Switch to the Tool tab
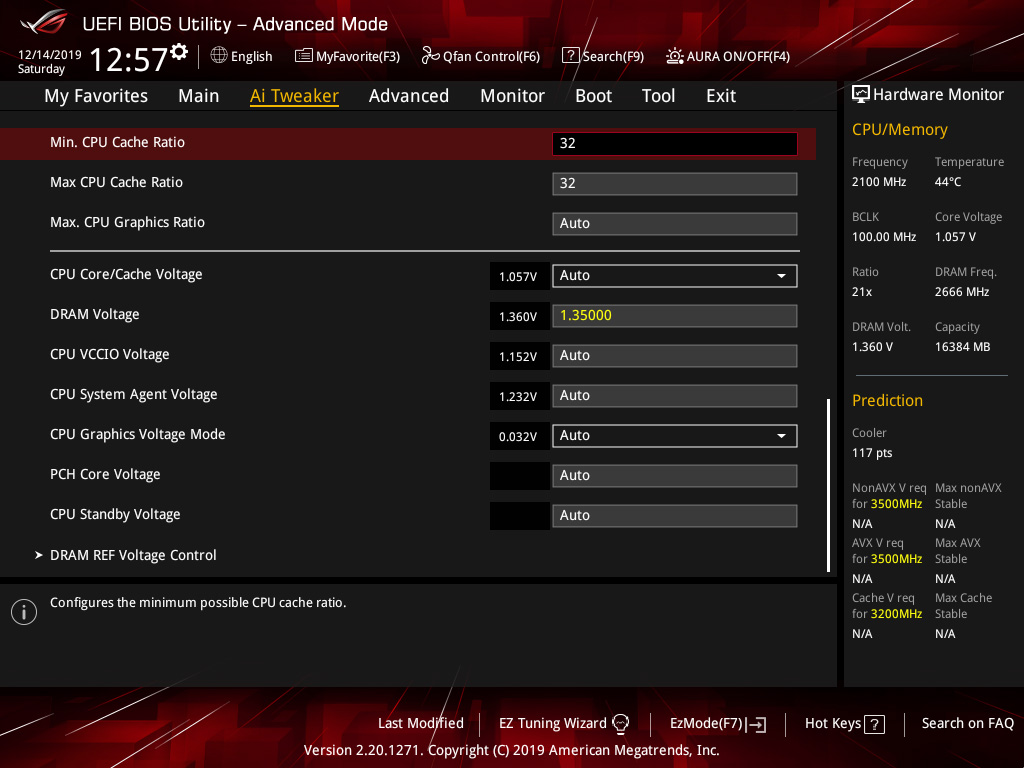 [x=658, y=96]
